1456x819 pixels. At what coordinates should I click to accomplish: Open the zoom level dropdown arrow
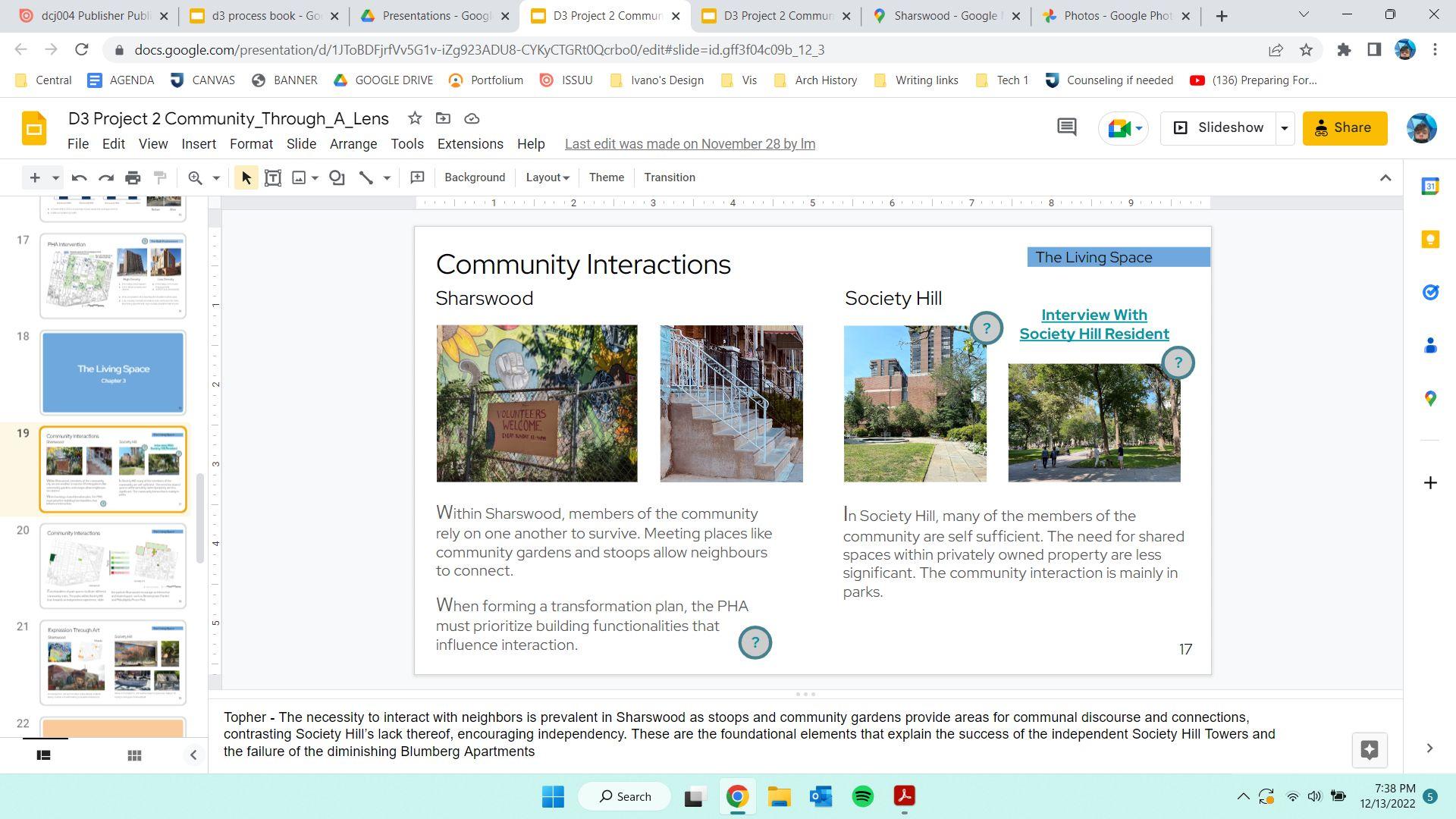(x=216, y=177)
